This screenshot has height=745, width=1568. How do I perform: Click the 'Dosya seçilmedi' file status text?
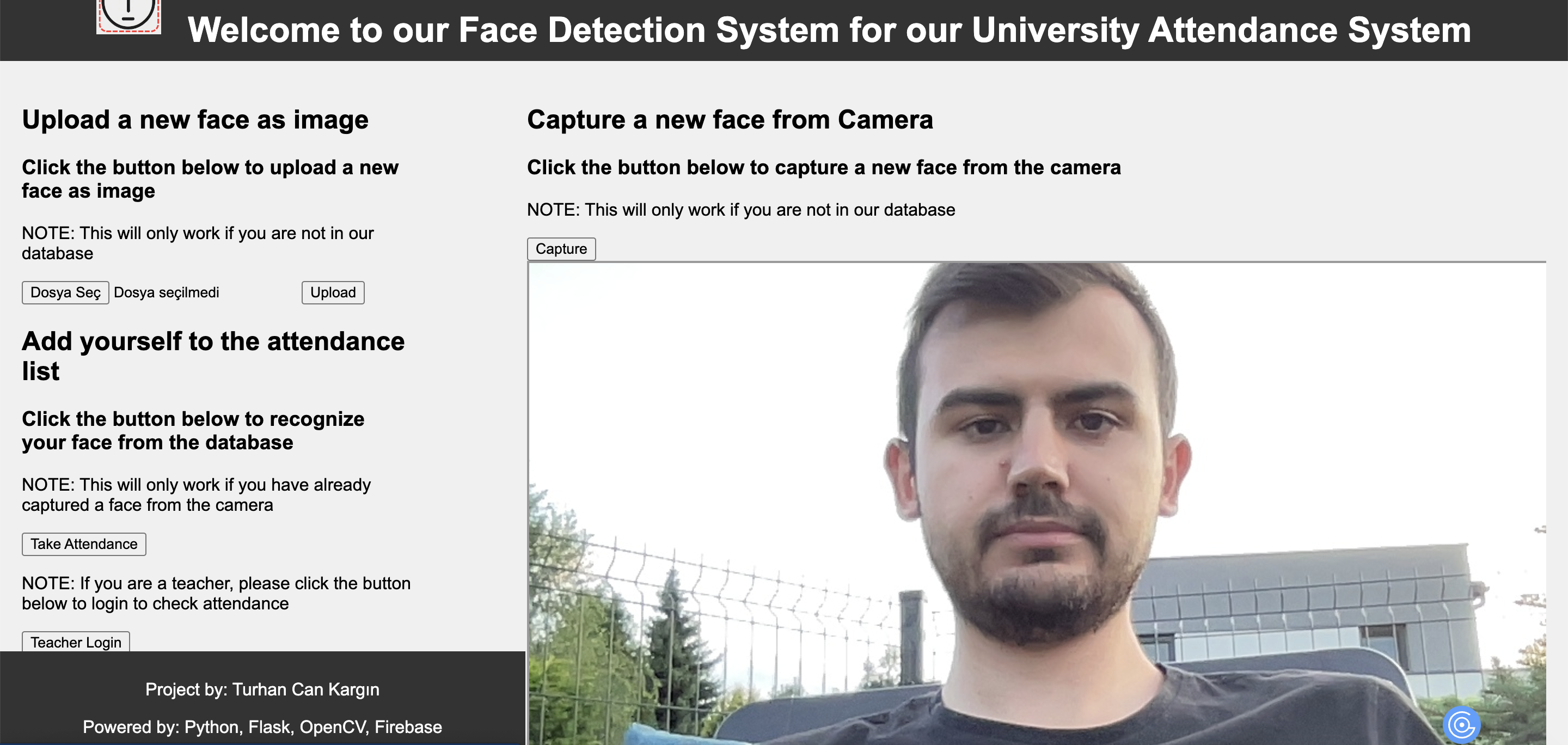[166, 293]
